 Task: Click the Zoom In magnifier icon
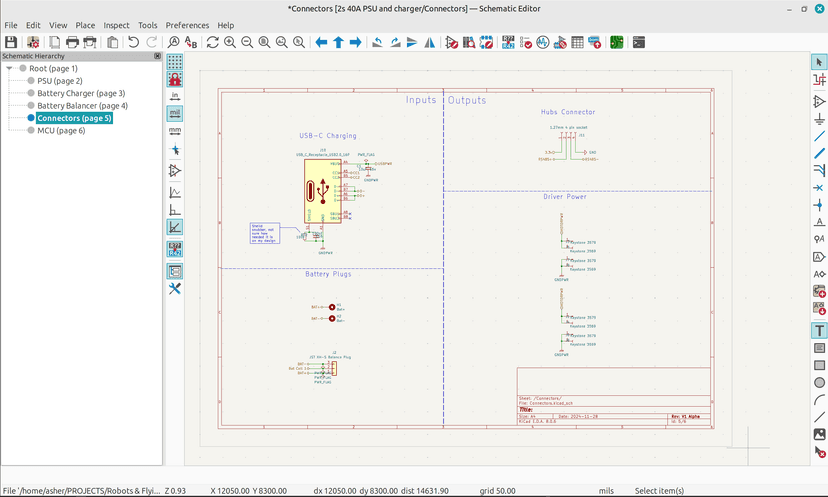(230, 43)
